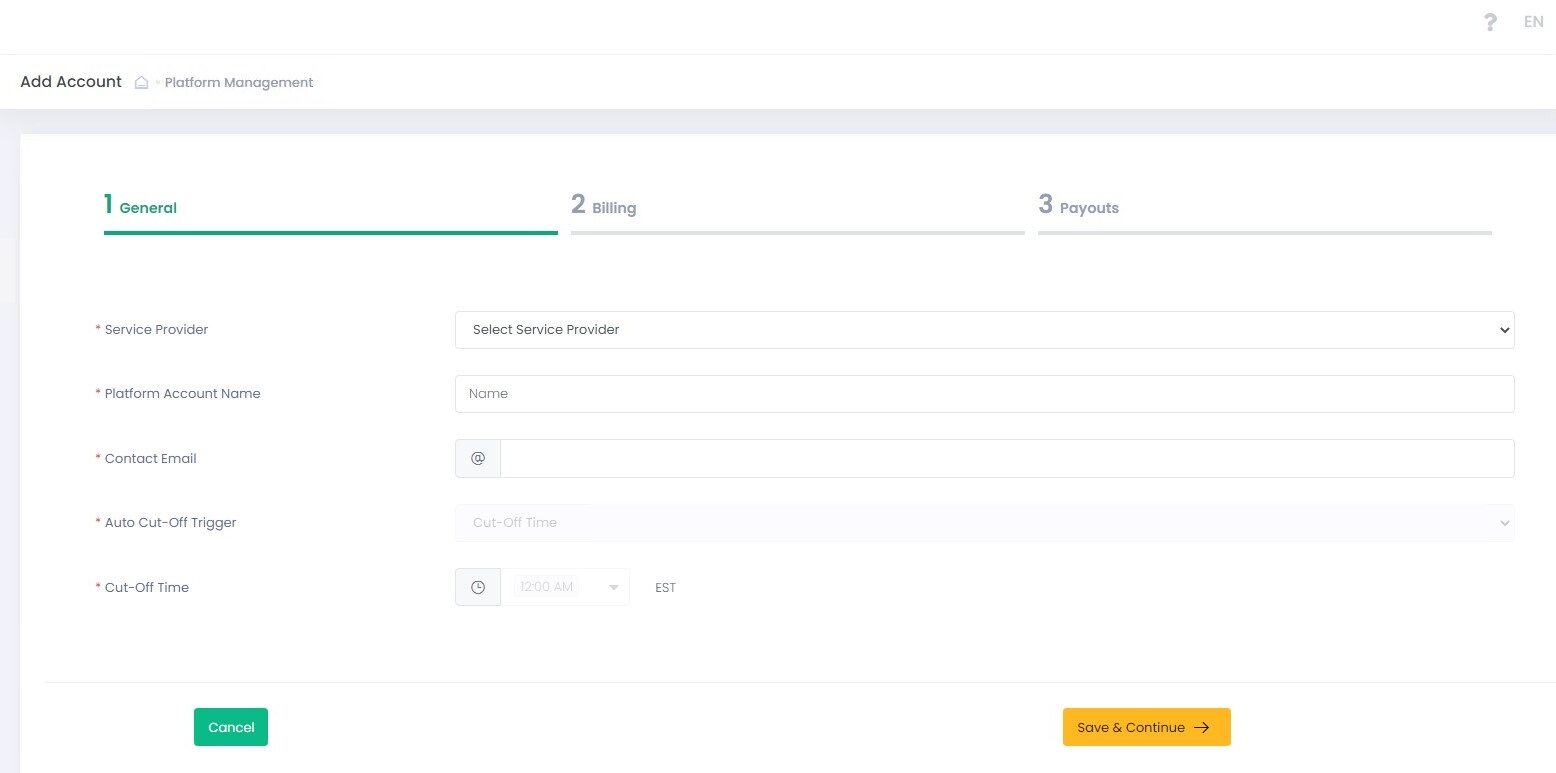Open help via the question mark icon
1556x773 pixels.
1490,22
